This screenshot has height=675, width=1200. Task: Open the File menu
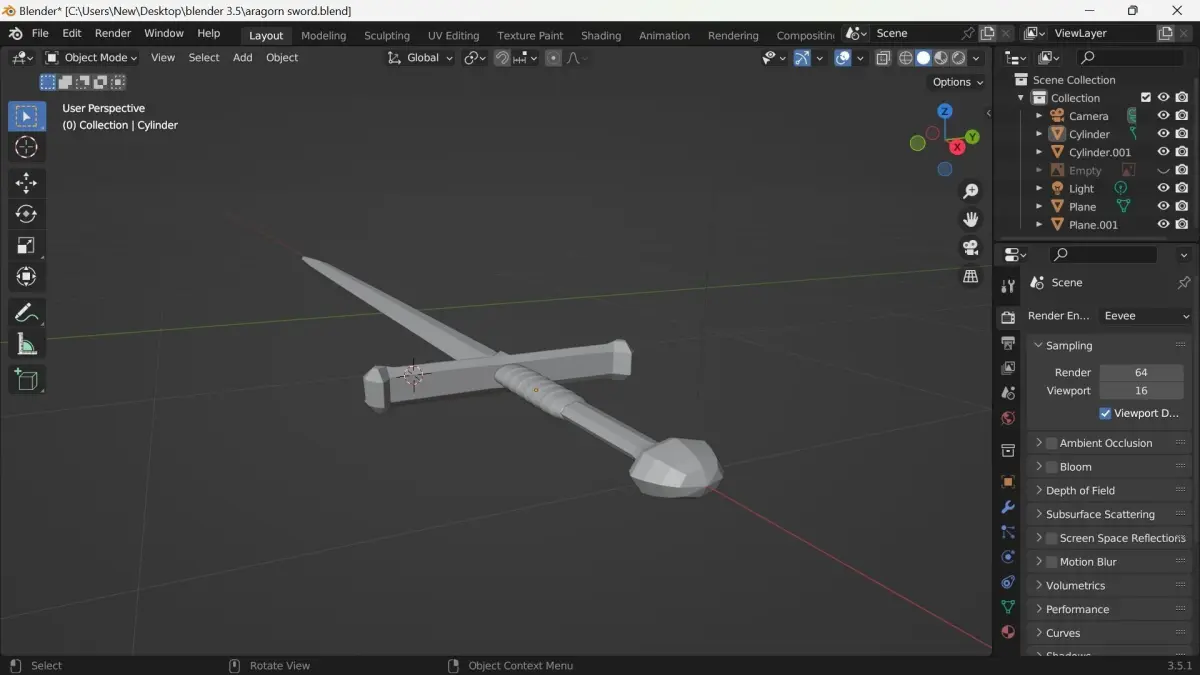point(40,33)
